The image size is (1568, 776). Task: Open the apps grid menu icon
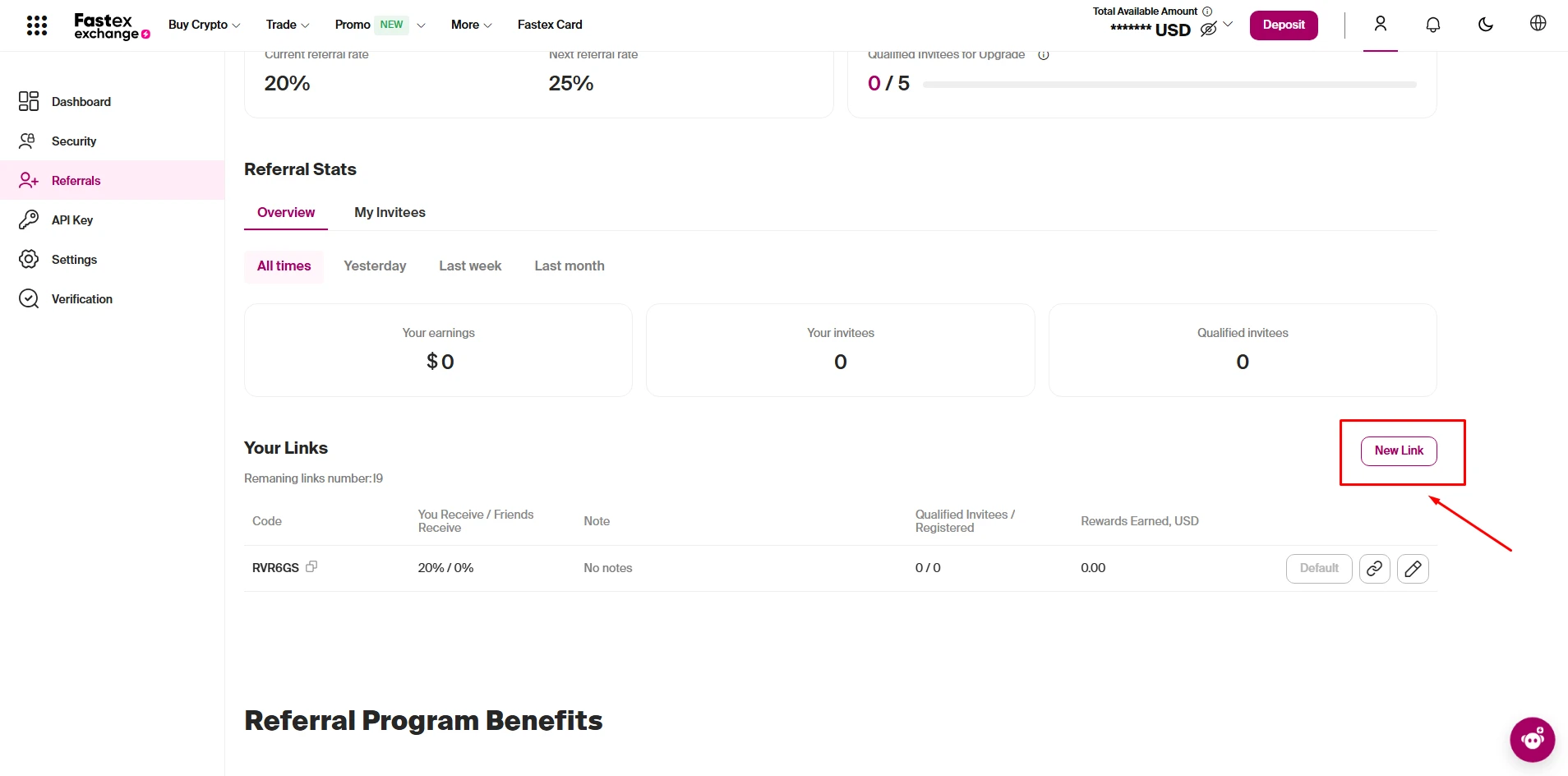[37, 25]
